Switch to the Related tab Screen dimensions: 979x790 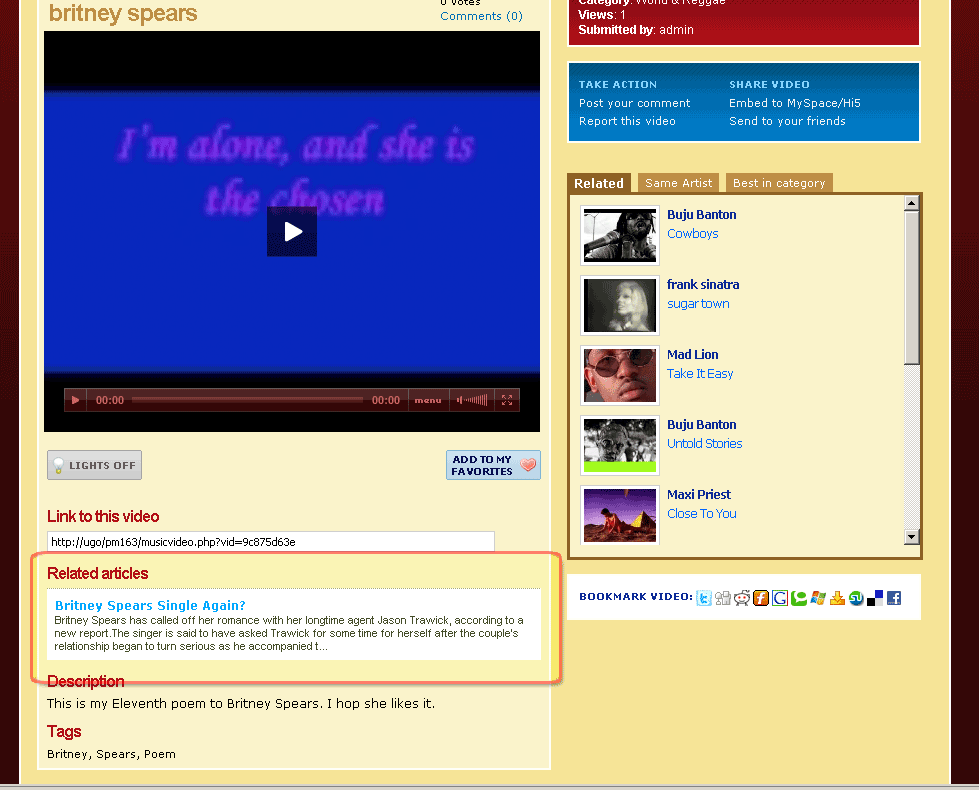(x=599, y=183)
